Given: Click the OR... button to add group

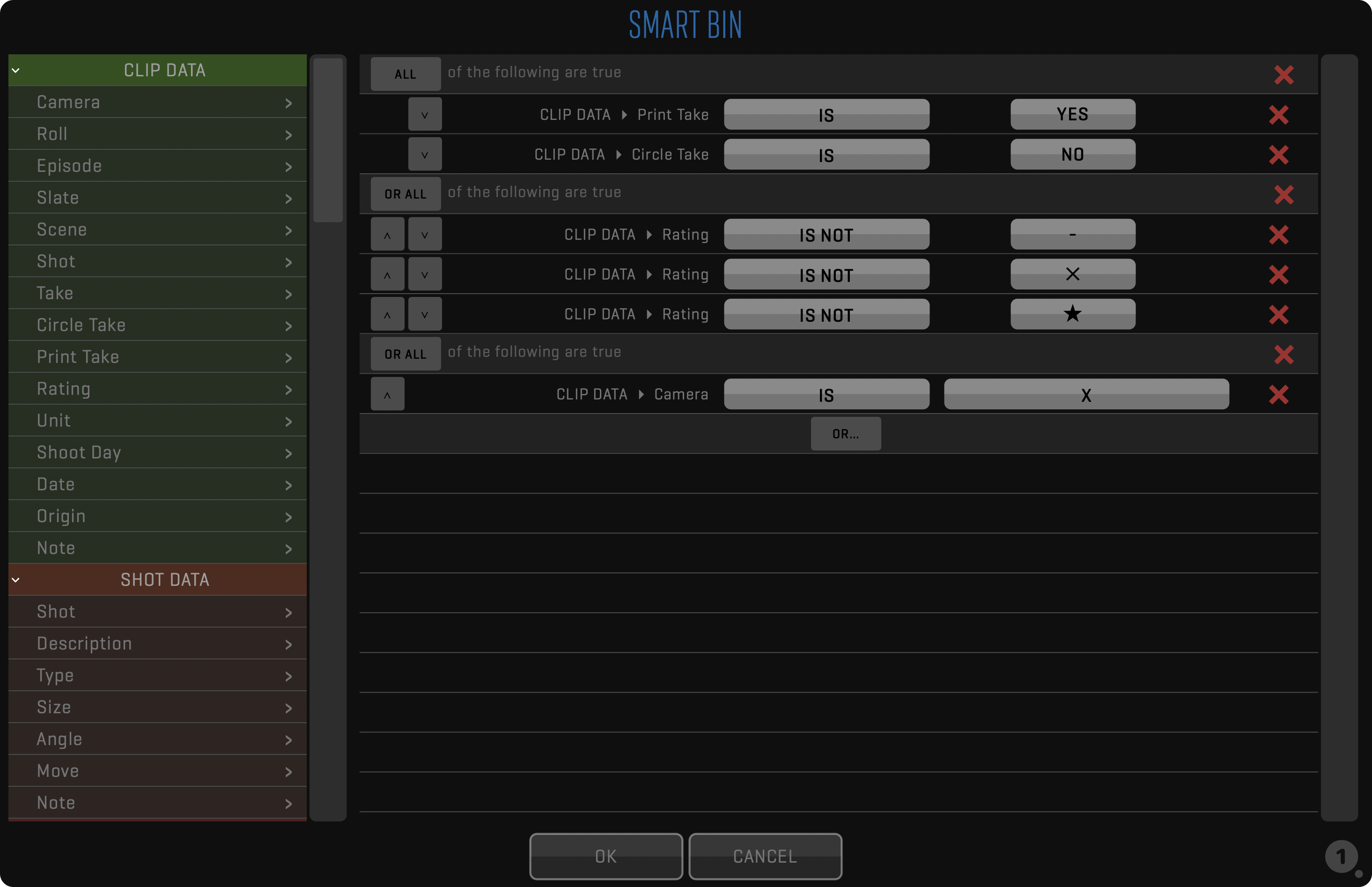Looking at the screenshot, I should point(845,434).
